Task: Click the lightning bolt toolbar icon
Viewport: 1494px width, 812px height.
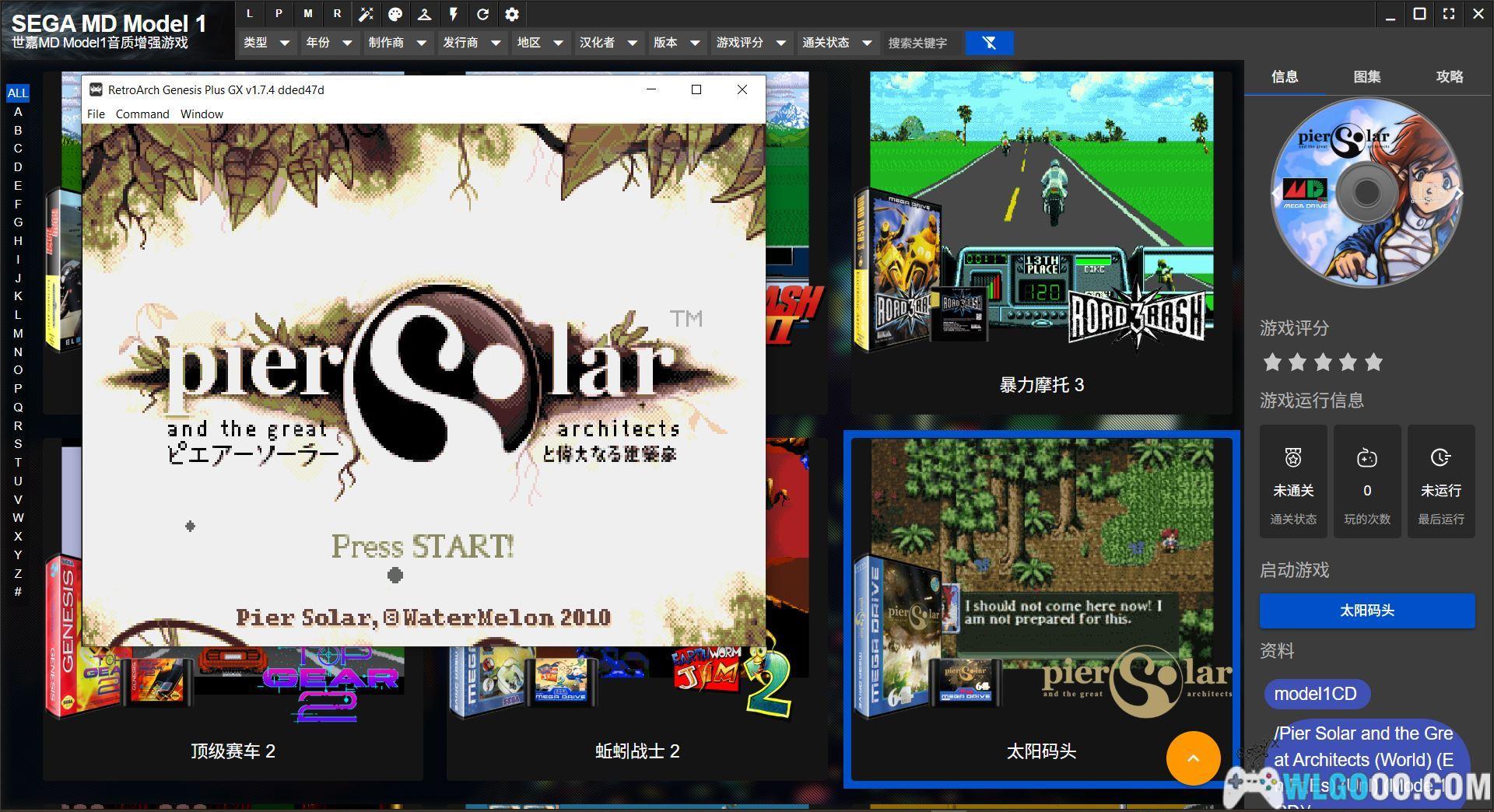Action: click(x=454, y=14)
